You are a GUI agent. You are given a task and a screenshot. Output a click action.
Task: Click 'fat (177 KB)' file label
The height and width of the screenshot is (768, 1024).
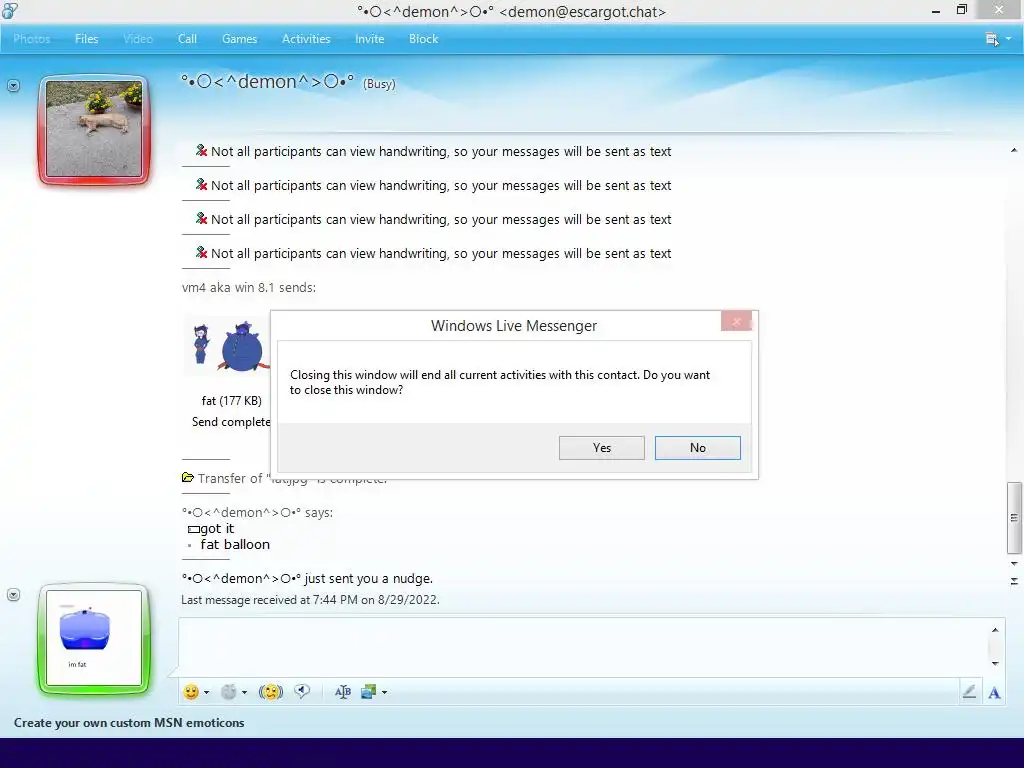tap(232, 401)
